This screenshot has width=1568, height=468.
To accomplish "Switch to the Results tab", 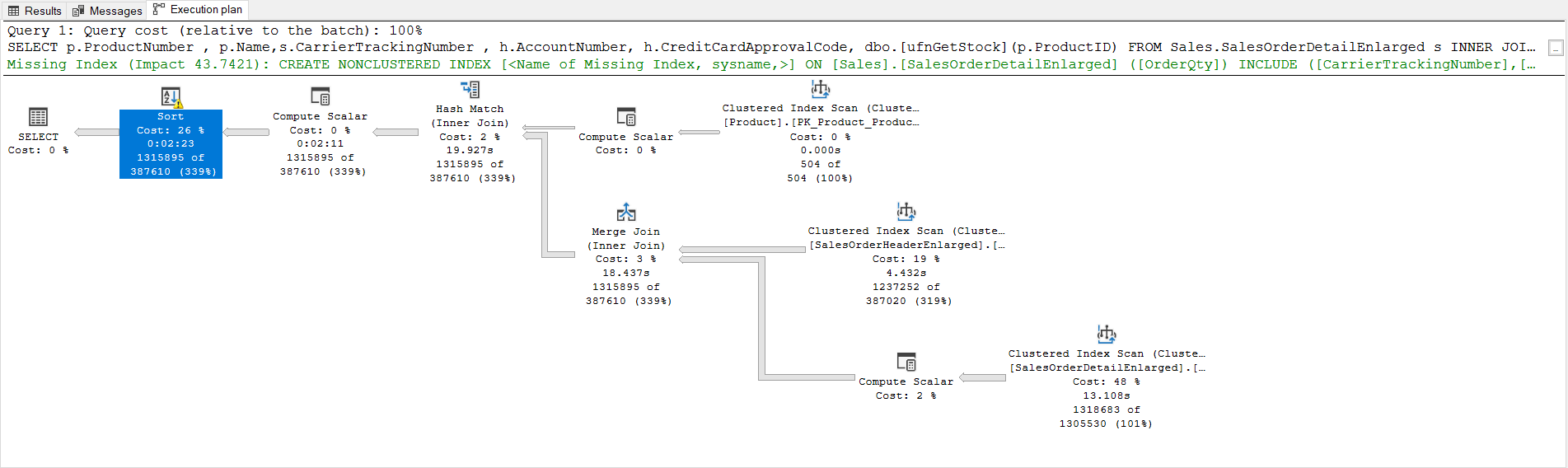I will (35, 11).
